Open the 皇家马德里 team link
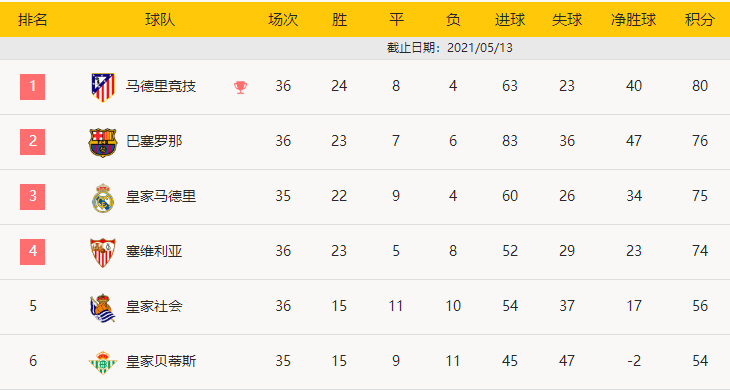Viewport: 730px width, 390px height. 161,196
